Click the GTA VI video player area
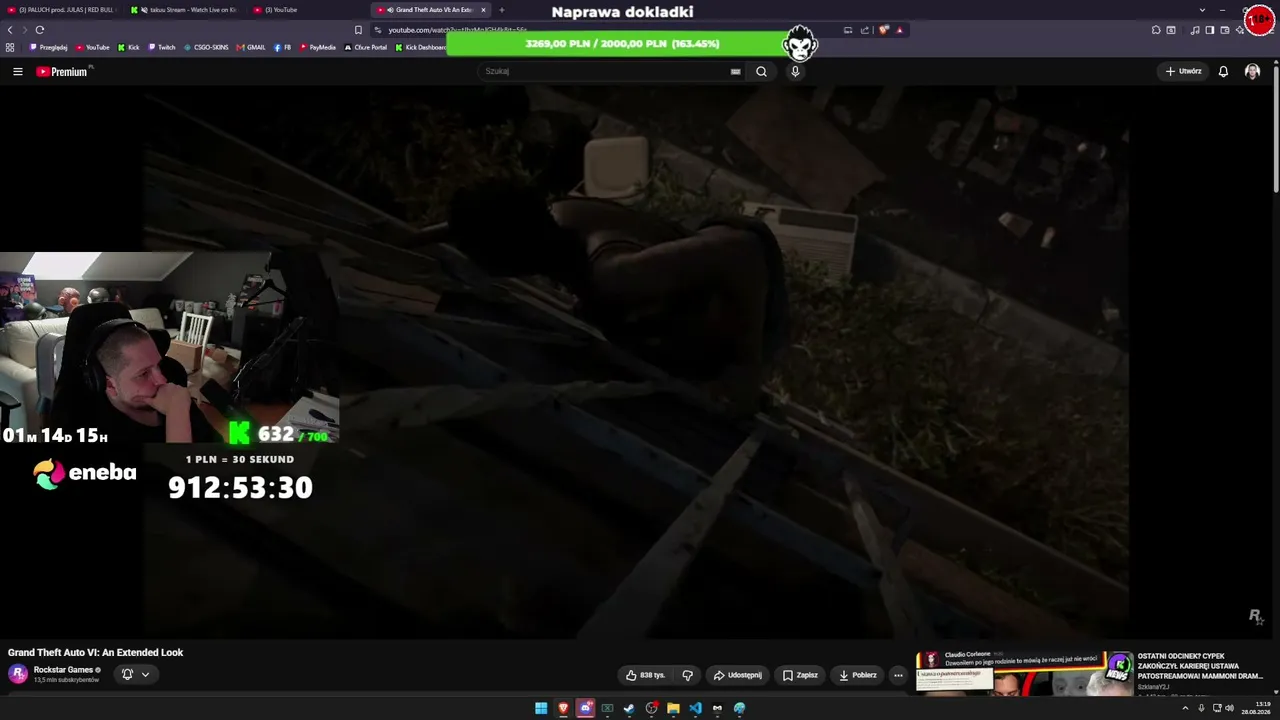This screenshot has width=1280, height=720. [636, 360]
